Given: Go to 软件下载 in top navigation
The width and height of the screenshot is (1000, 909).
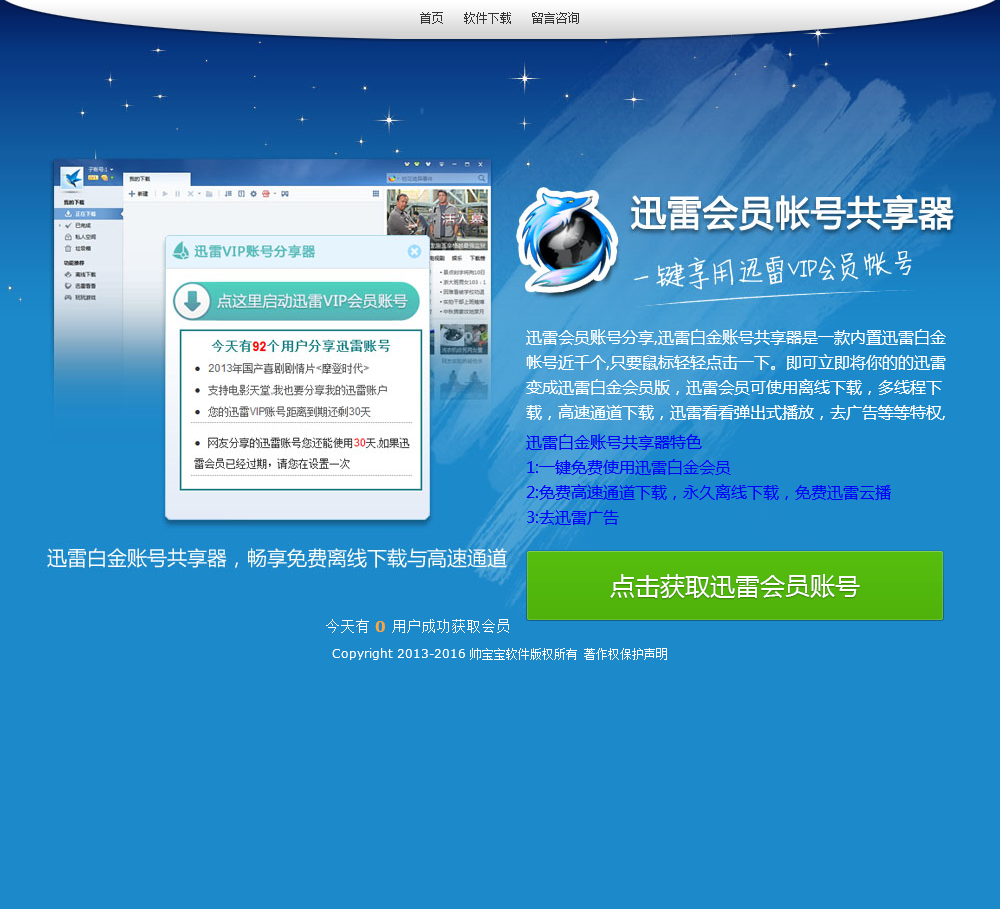Looking at the screenshot, I should click(x=487, y=18).
